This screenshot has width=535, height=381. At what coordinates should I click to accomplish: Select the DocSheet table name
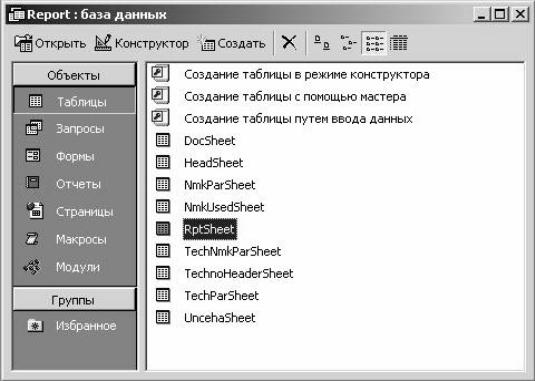pos(210,141)
